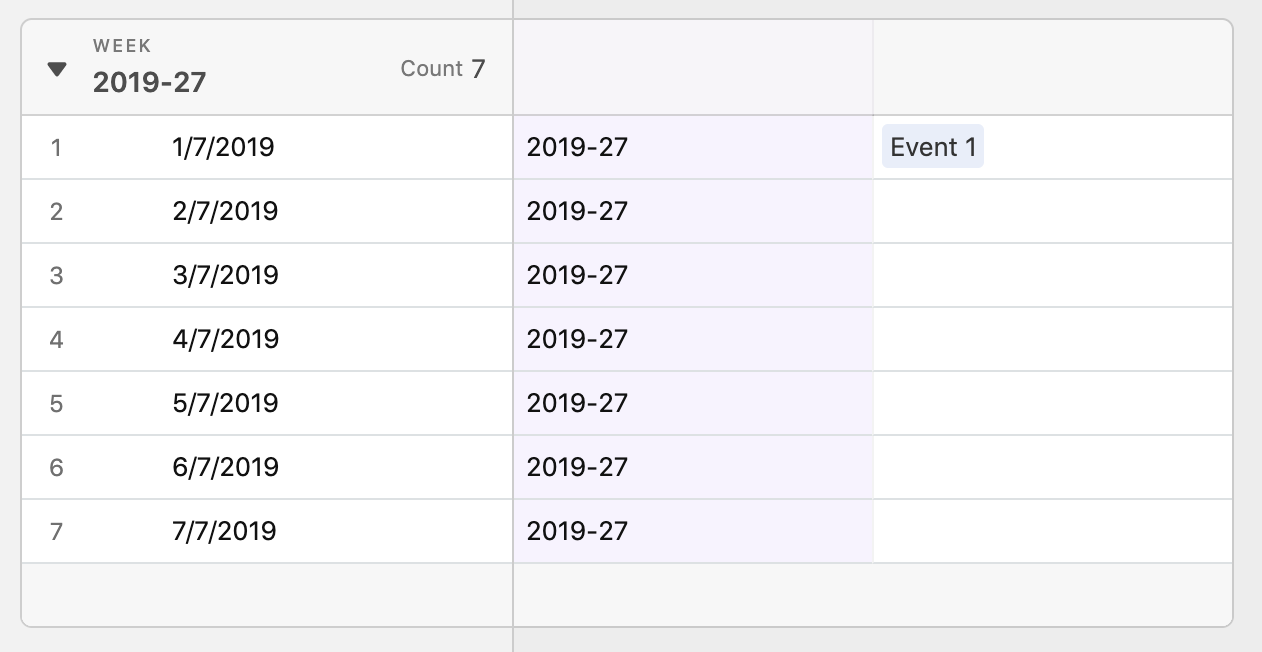
Task: Click row number 4
Action: click(56, 340)
